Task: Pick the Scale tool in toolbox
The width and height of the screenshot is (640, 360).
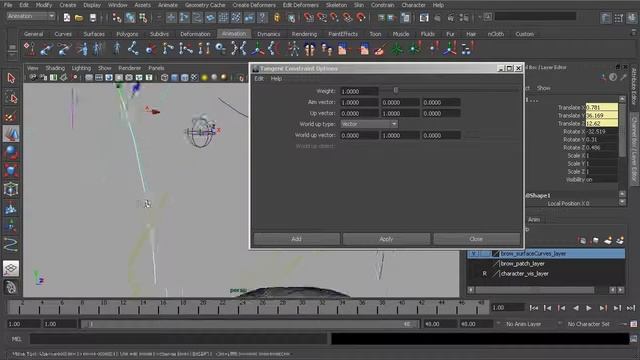Action: coord(11,170)
